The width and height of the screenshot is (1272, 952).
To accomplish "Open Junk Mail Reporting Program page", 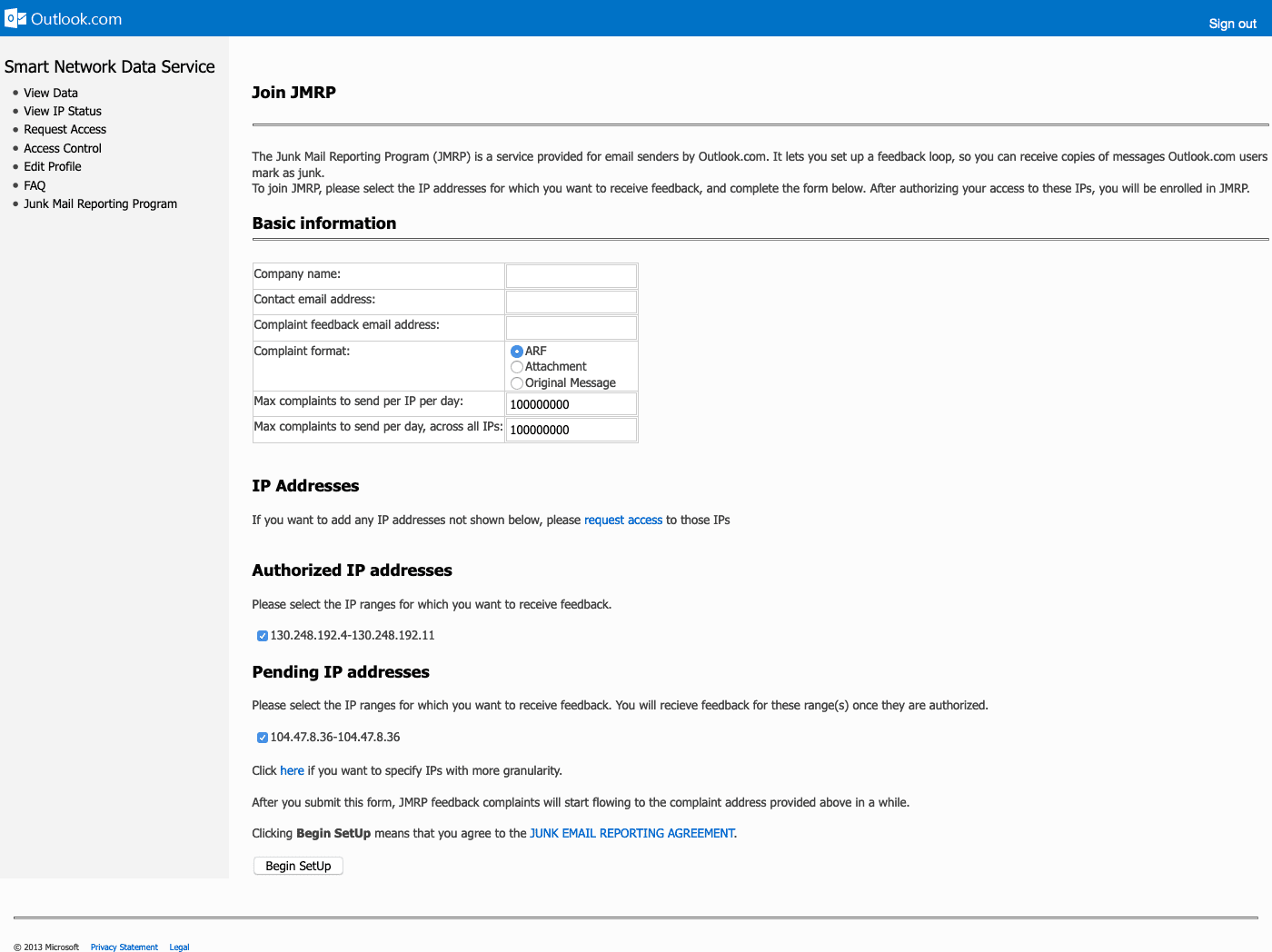I will [x=100, y=203].
